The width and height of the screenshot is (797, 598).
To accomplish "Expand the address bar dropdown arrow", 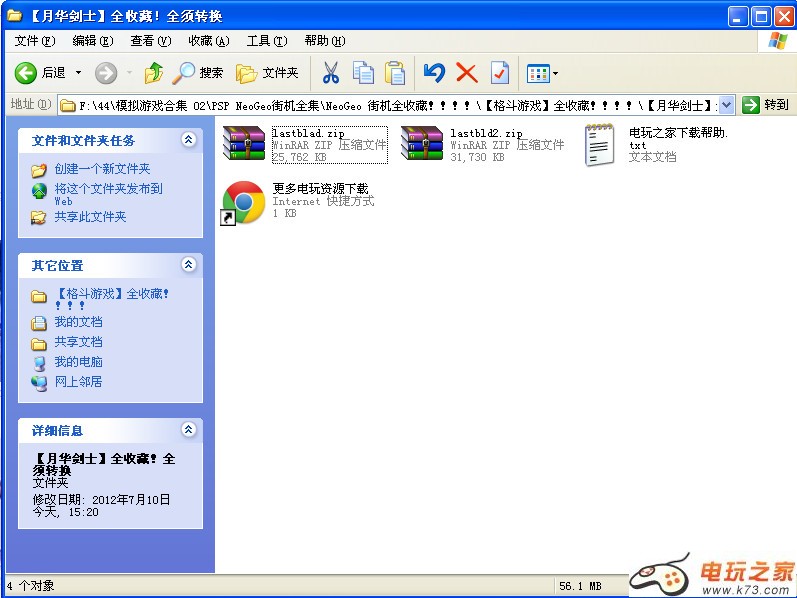I will [x=727, y=105].
